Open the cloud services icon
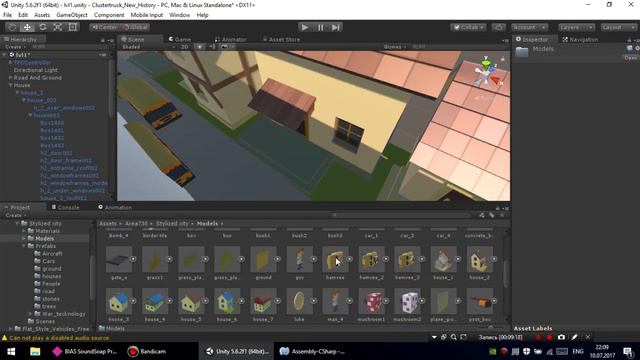640x360 pixels. point(498,27)
